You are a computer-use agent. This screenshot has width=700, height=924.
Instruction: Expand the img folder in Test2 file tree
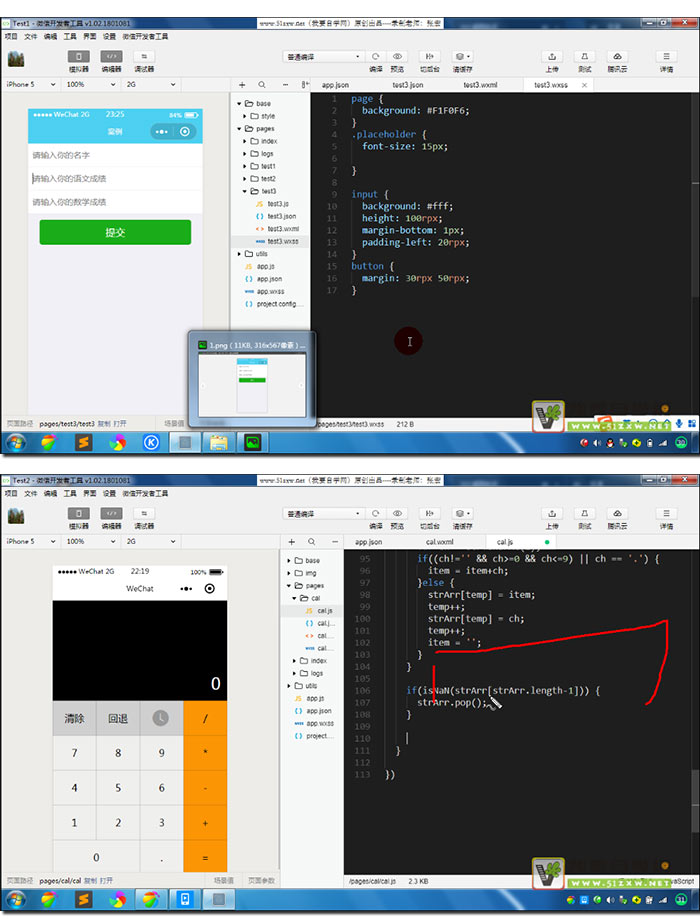pyautogui.click(x=289, y=573)
